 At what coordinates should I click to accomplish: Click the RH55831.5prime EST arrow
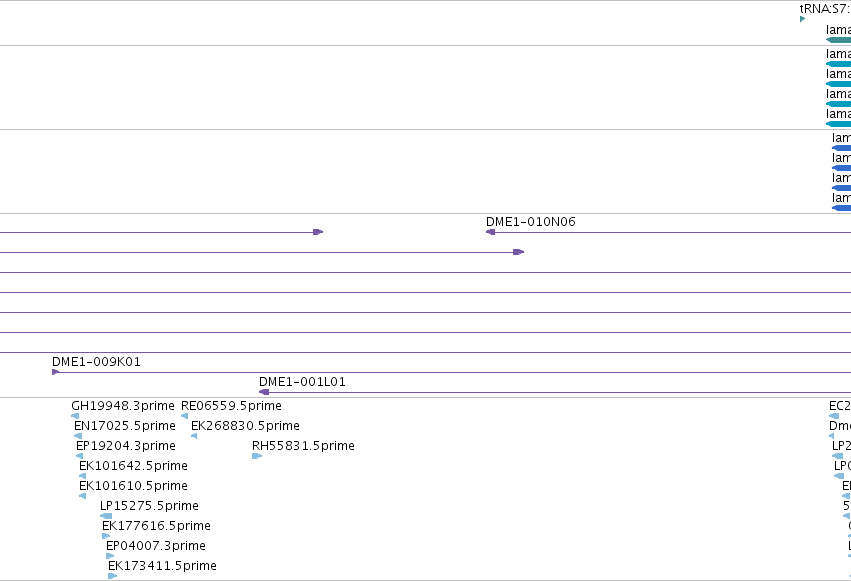[x=257, y=456]
